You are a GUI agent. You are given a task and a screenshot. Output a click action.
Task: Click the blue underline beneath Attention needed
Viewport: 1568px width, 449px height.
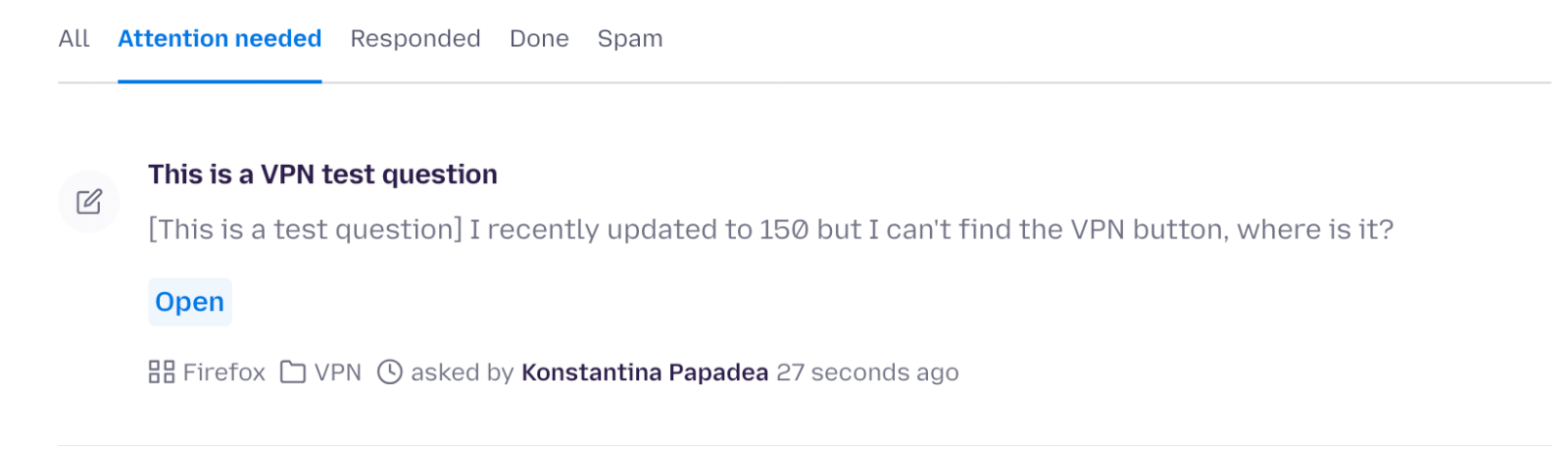pyautogui.click(x=220, y=81)
